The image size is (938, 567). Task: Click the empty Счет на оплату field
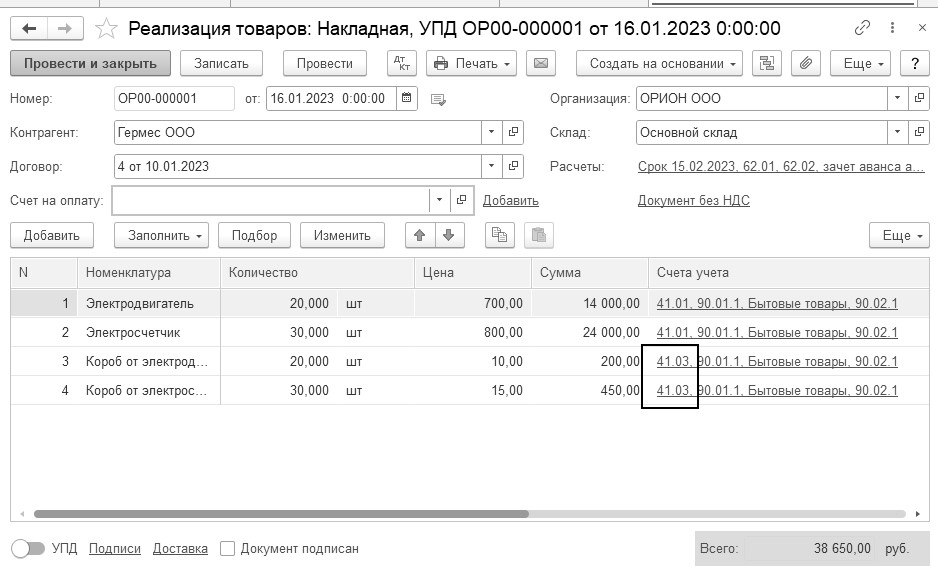tap(270, 200)
